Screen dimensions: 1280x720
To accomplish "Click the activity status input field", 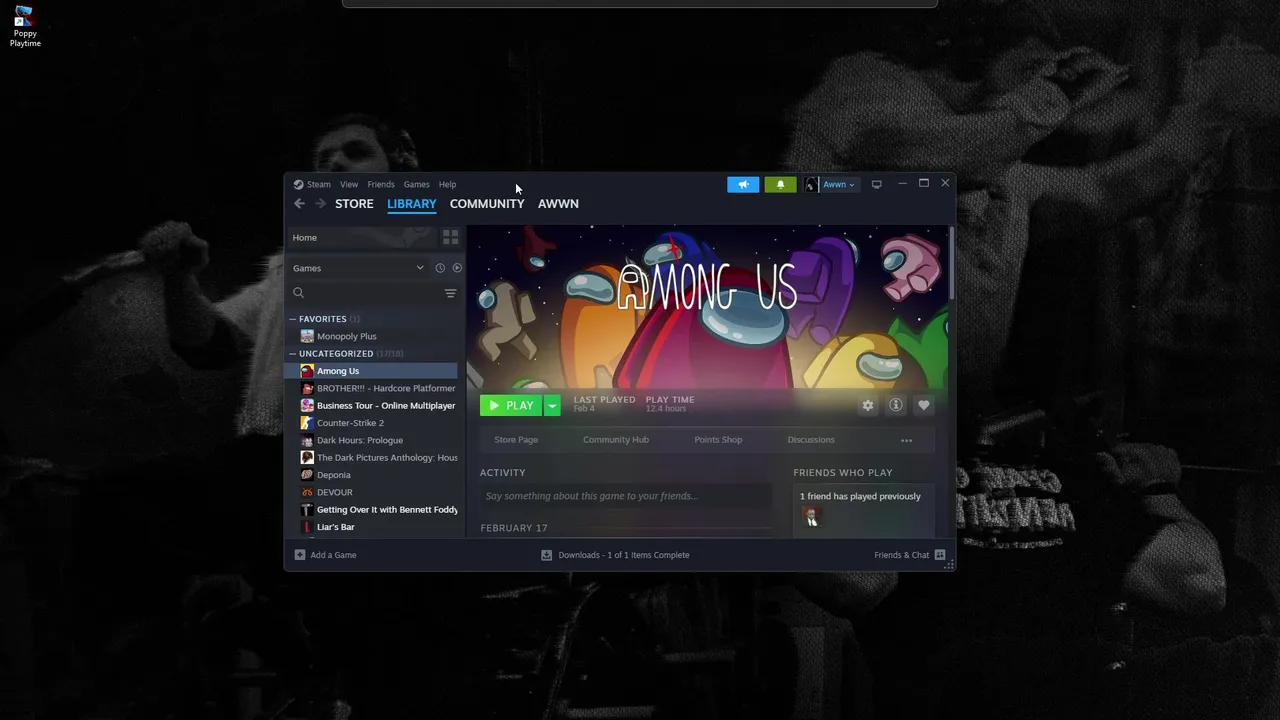I will pos(626,496).
